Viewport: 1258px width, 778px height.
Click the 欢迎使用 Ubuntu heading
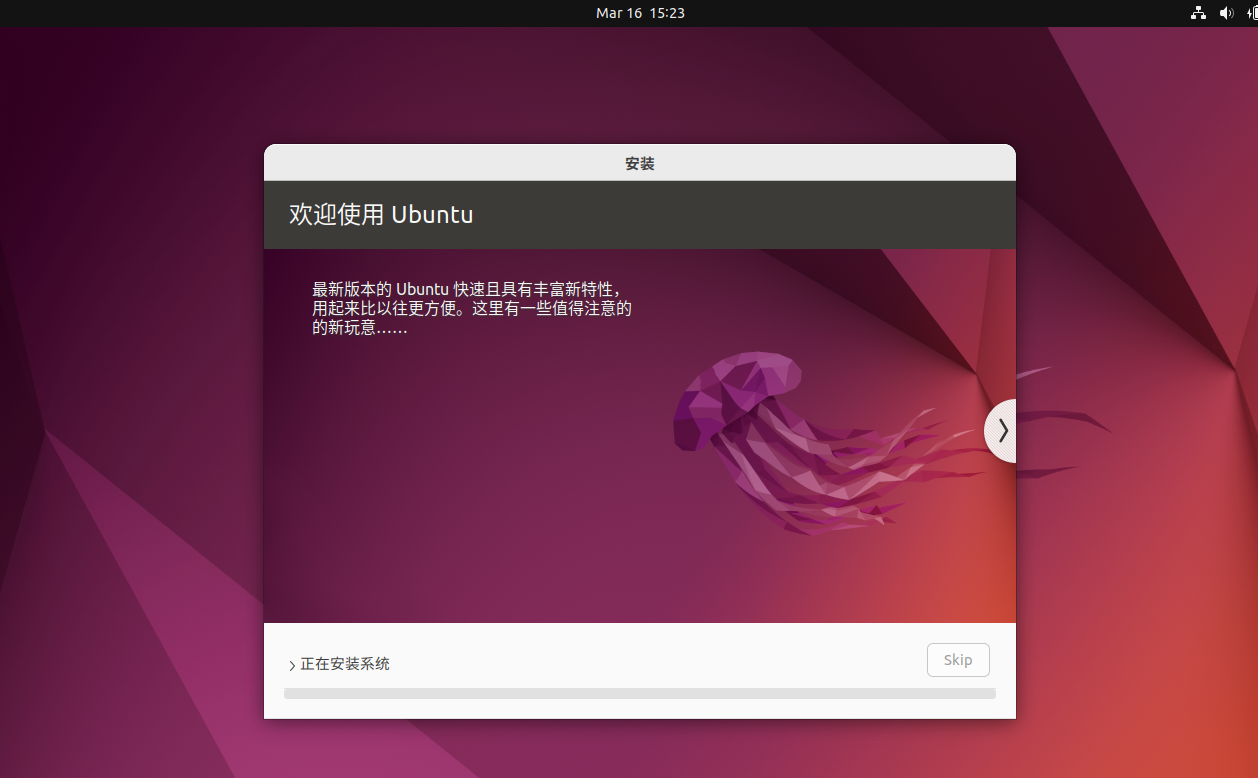point(381,214)
